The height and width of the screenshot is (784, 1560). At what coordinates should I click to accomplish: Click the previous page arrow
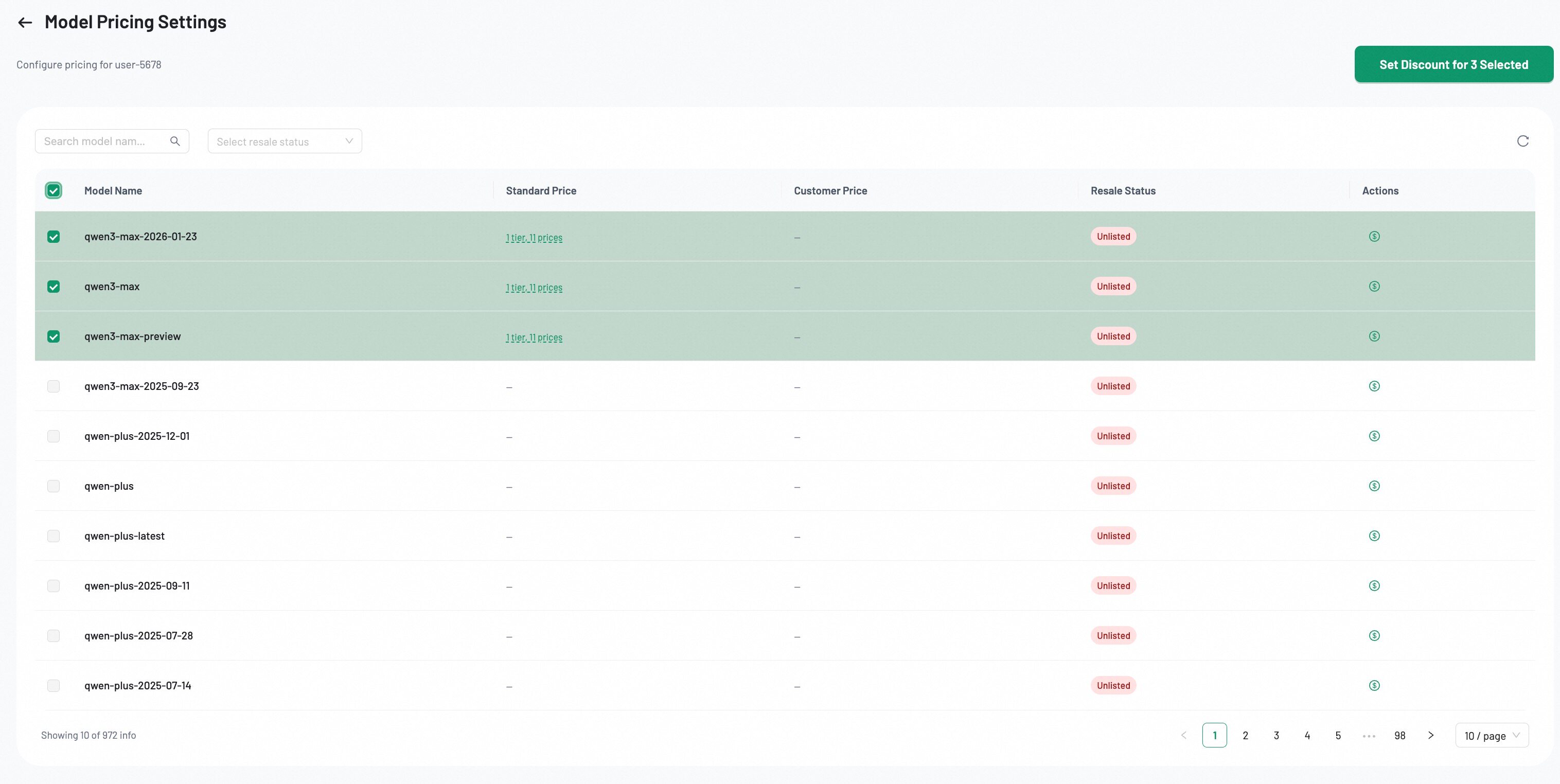1183,736
